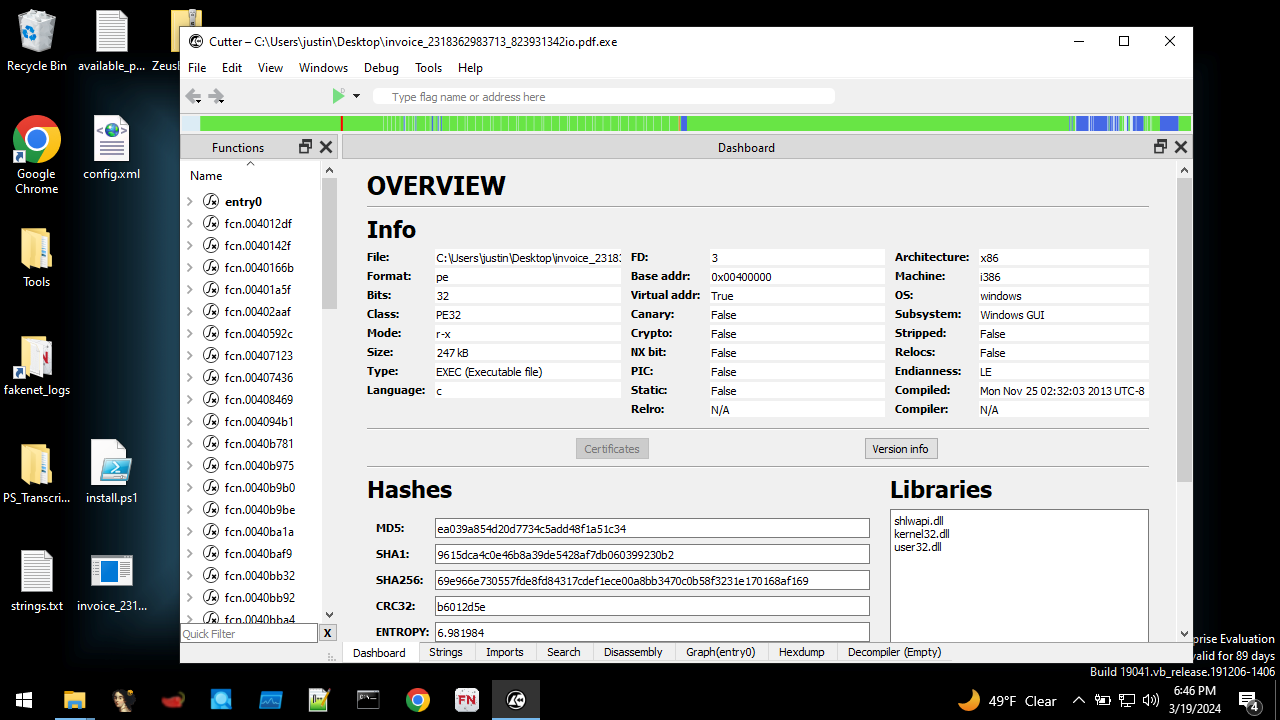Image resolution: width=1280 pixels, height=720 pixels.
Task: Open FakeNet from the taskbar
Action: pos(466,700)
